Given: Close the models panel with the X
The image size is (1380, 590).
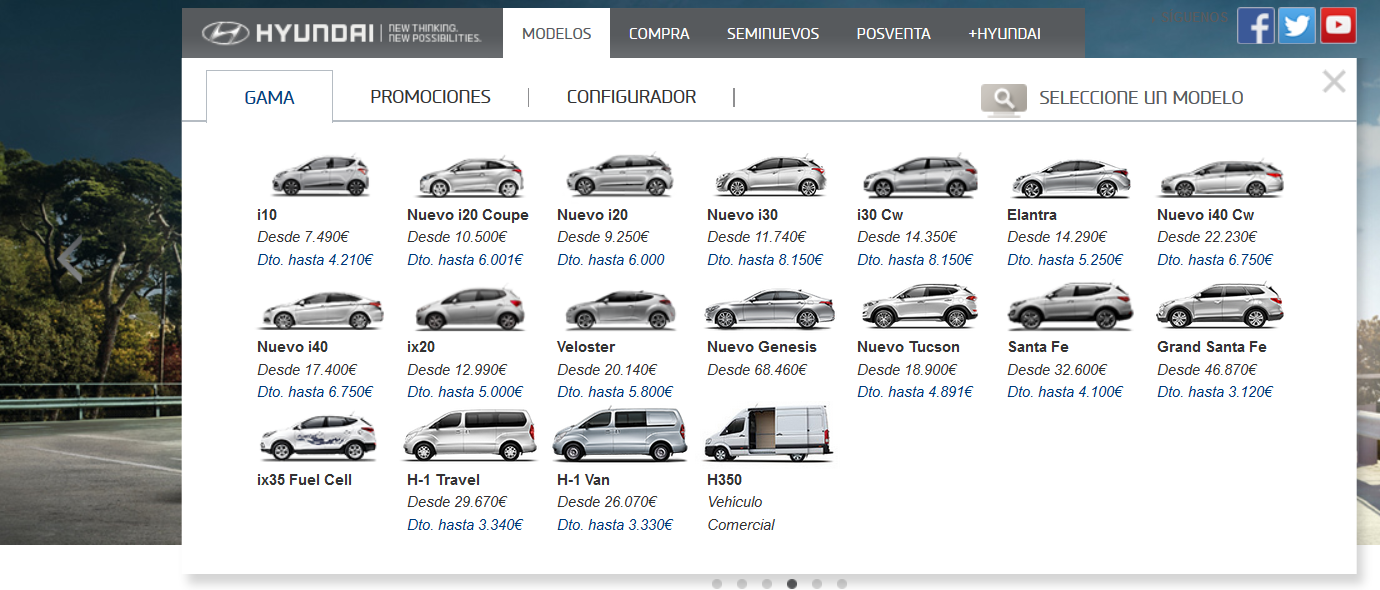Looking at the screenshot, I should pos(1334,81).
